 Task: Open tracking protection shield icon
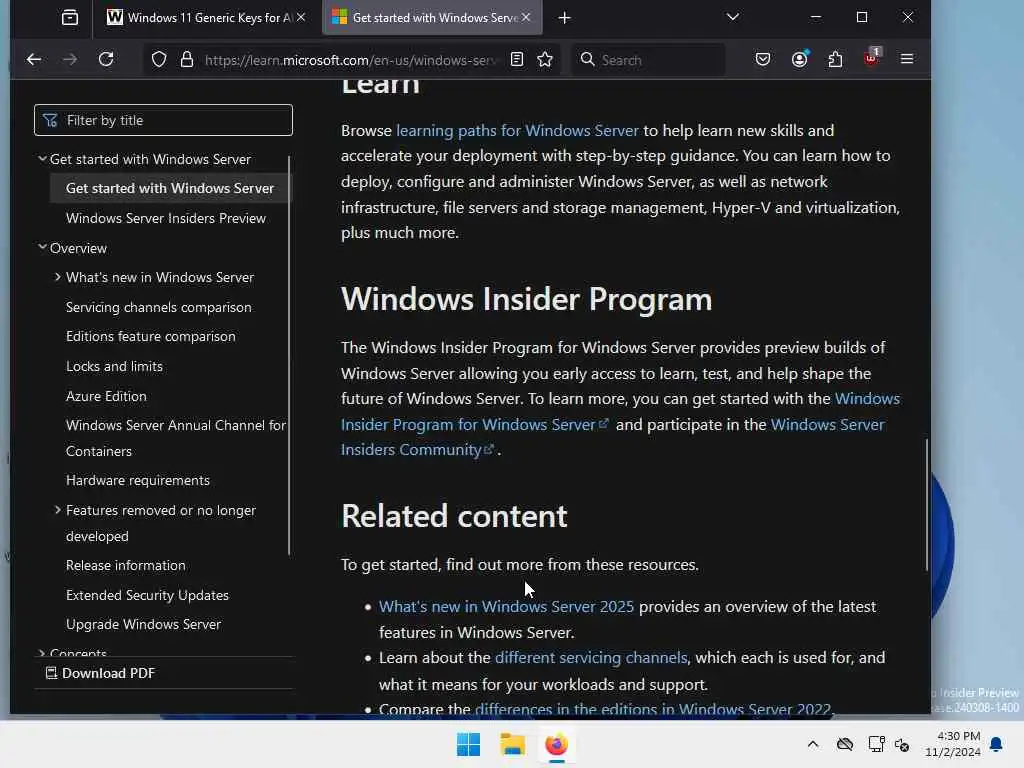click(x=159, y=59)
